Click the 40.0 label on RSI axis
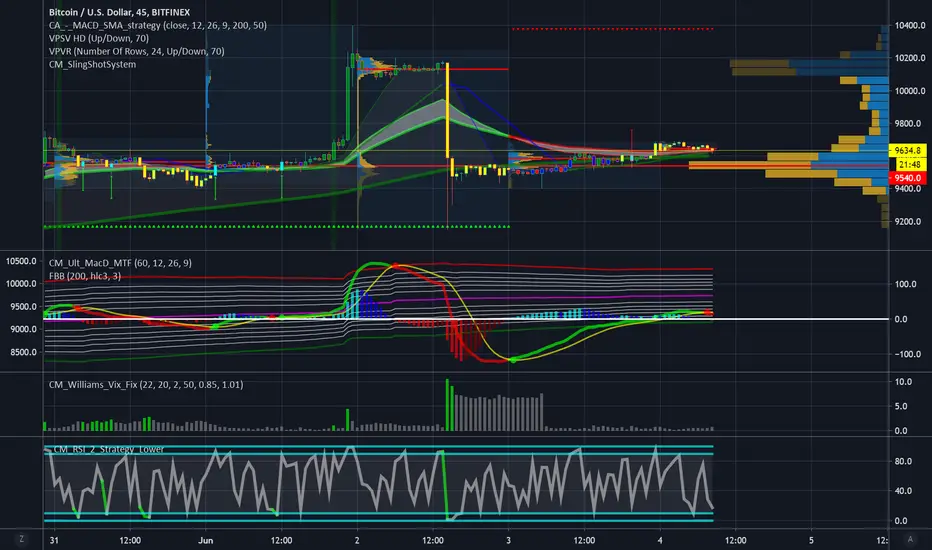Viewport: 932px width, 550px height. tap(903, 491)
